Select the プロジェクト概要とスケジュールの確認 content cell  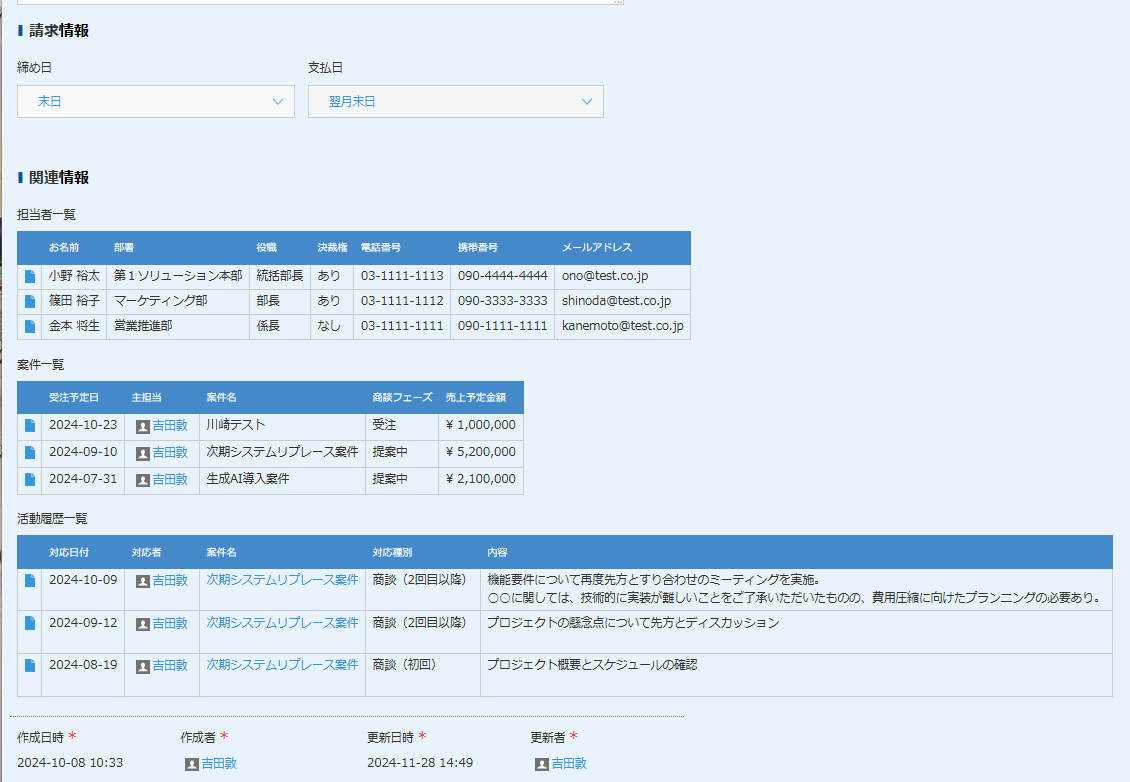pyautogui.click(x=796, y=675)
